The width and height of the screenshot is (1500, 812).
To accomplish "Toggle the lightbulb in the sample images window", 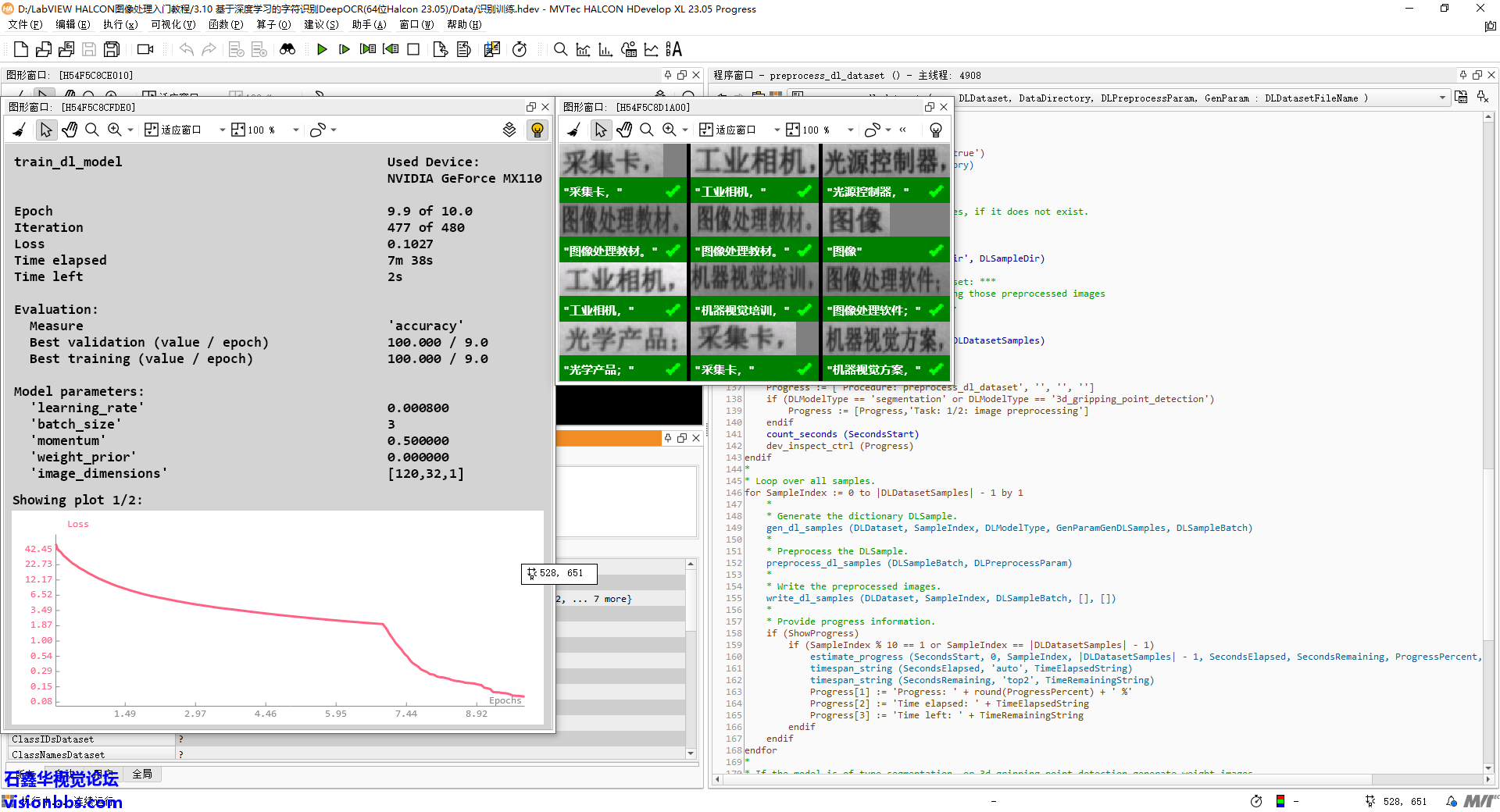I will click(936, 130).
